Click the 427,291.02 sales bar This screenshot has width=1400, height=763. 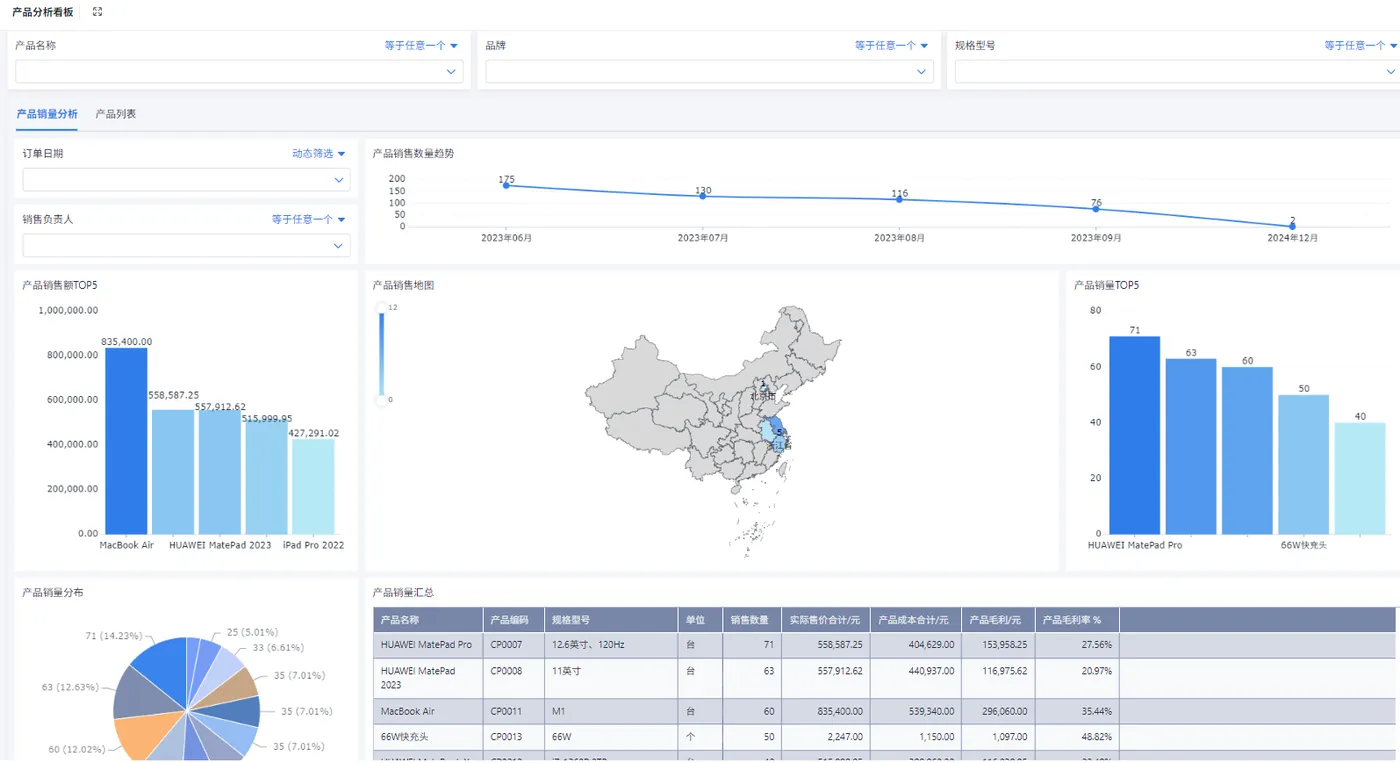[313, 486]
